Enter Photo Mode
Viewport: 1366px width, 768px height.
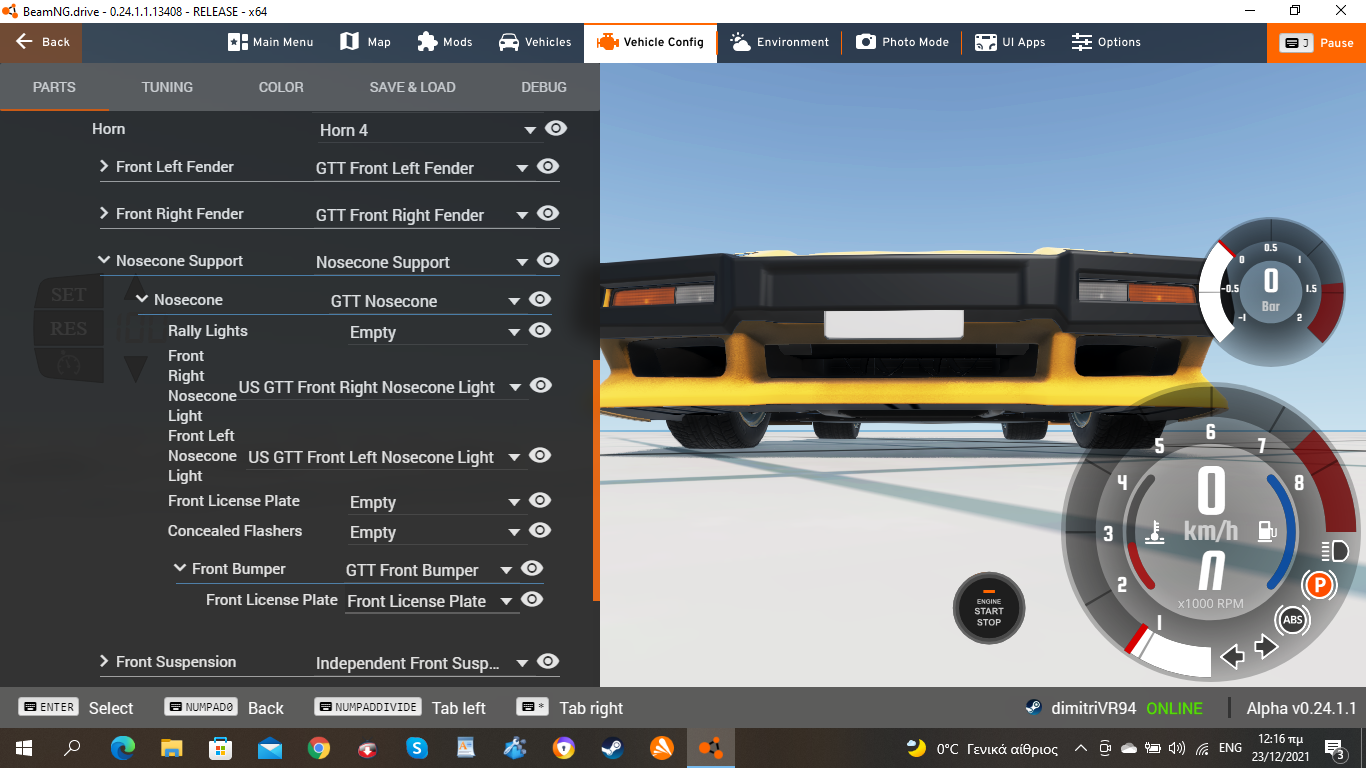pyautogui.click(x=902, y=42)
